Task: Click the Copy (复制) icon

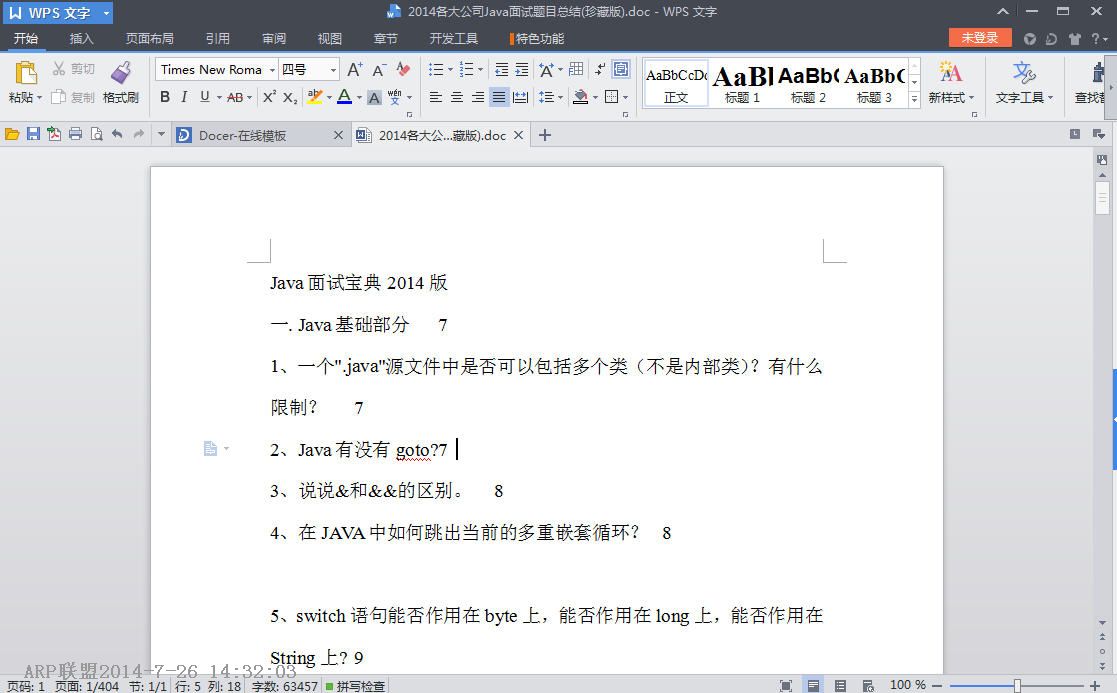Action: 59,97
